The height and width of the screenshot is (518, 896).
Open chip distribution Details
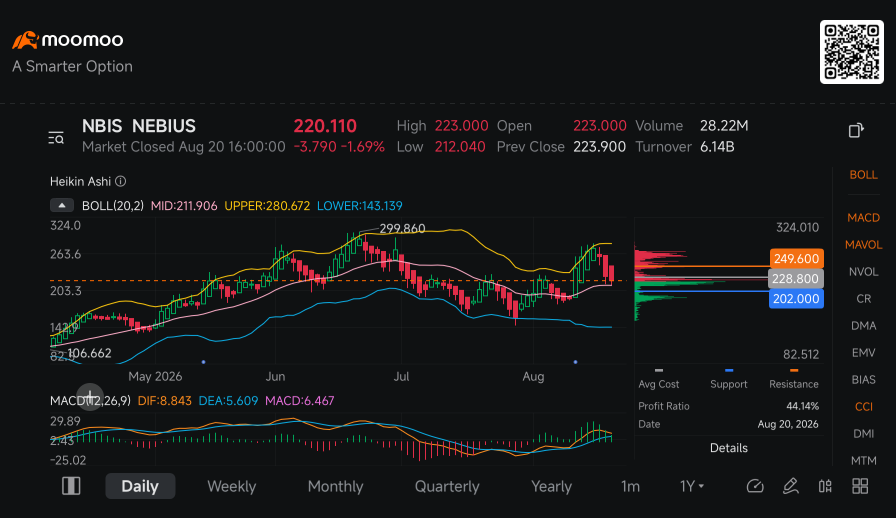click(x=729, y=448)
